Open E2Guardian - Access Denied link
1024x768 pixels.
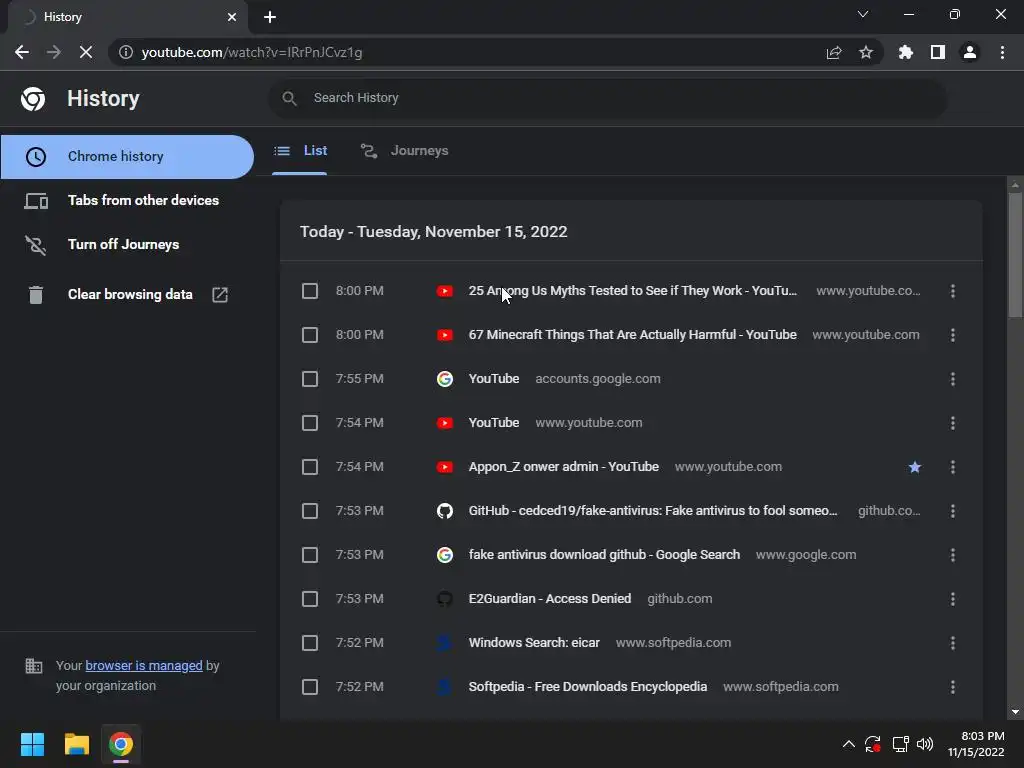pyautogui.click(x=550, y=599)
